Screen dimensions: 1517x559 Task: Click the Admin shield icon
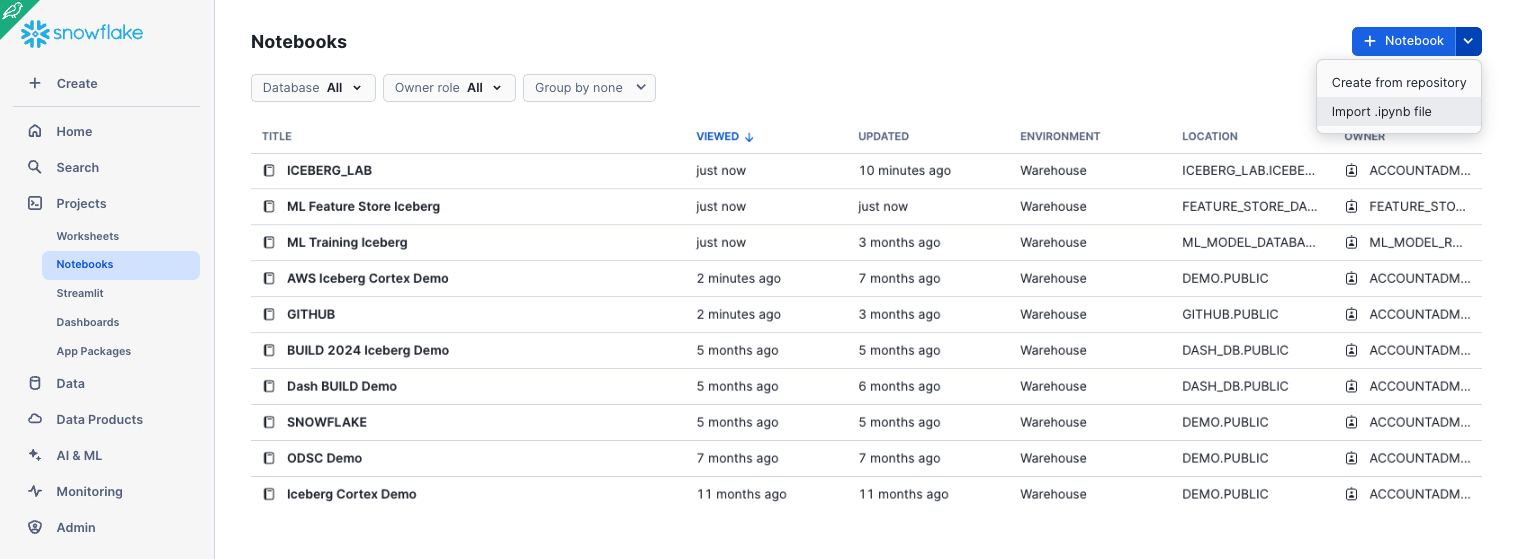[35, 527]
